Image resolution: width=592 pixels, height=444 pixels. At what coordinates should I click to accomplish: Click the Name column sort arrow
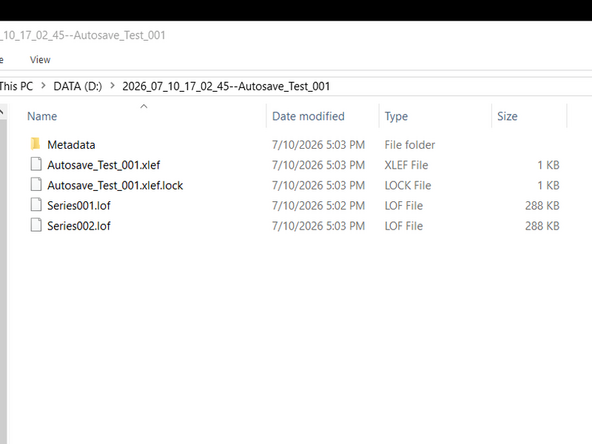point(144,106)
